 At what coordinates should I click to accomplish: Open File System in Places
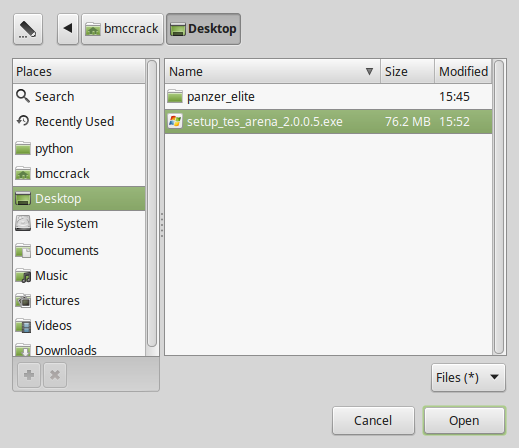[x=79, y=223]
